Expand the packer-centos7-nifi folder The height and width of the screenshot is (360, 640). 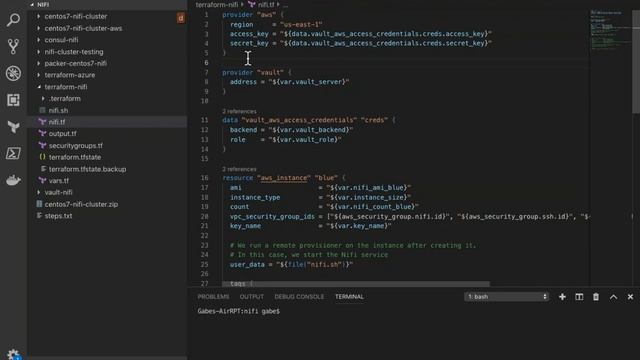(39, 63)
